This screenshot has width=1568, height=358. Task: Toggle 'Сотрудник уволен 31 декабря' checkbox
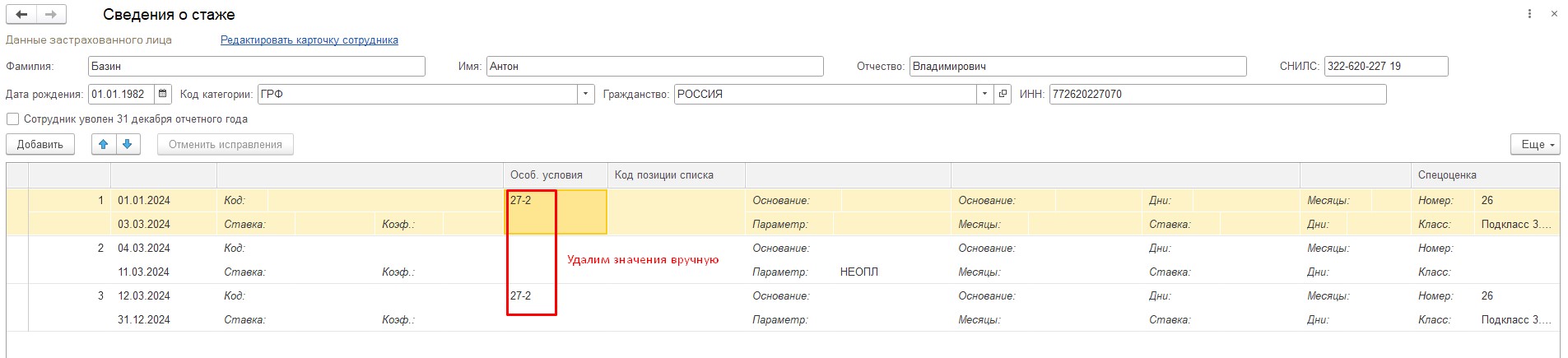(12, 119)
